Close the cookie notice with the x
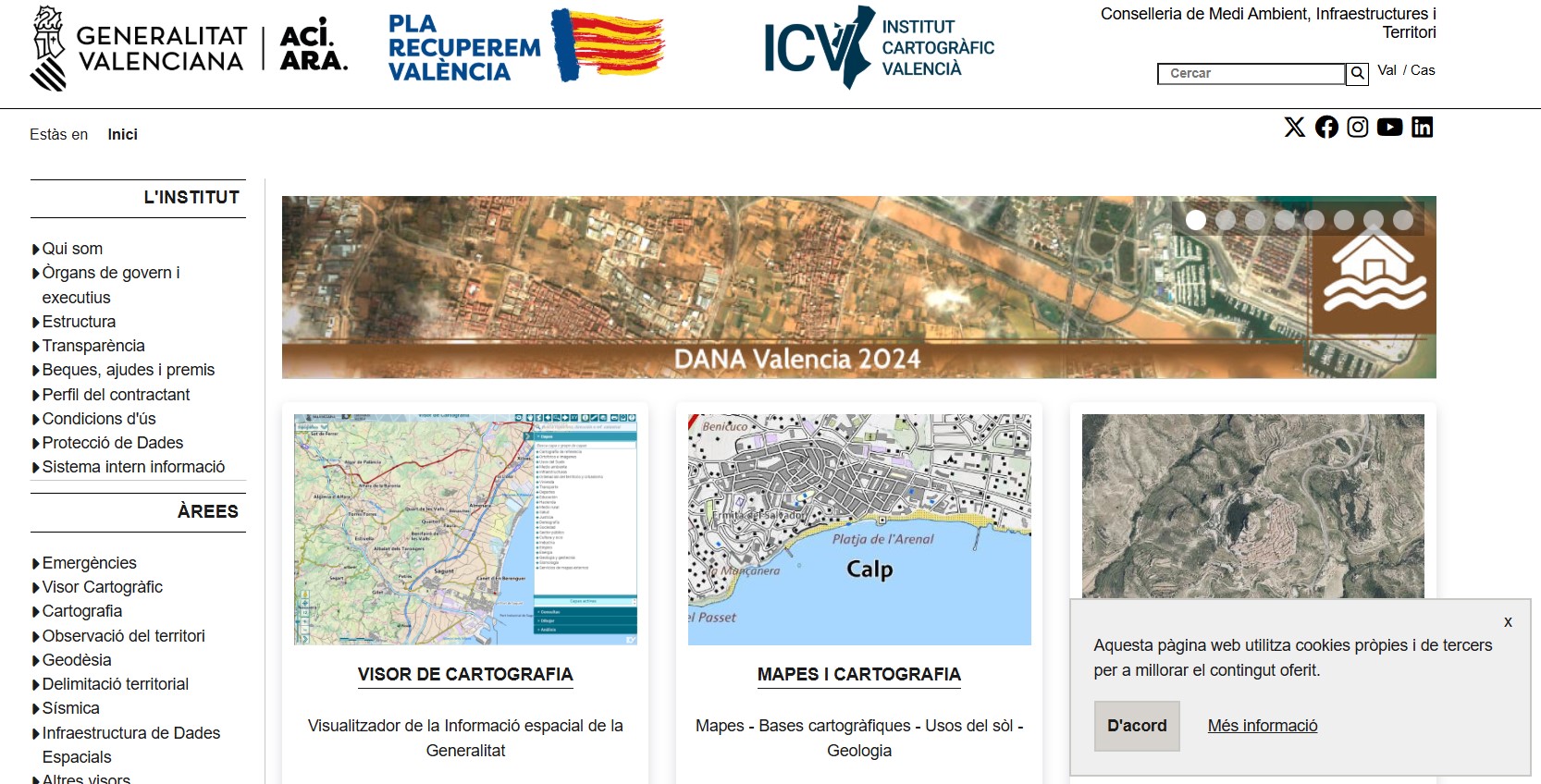This screenshot has width=1541, height=784. pyautogui.click(x=1508, y=621)
